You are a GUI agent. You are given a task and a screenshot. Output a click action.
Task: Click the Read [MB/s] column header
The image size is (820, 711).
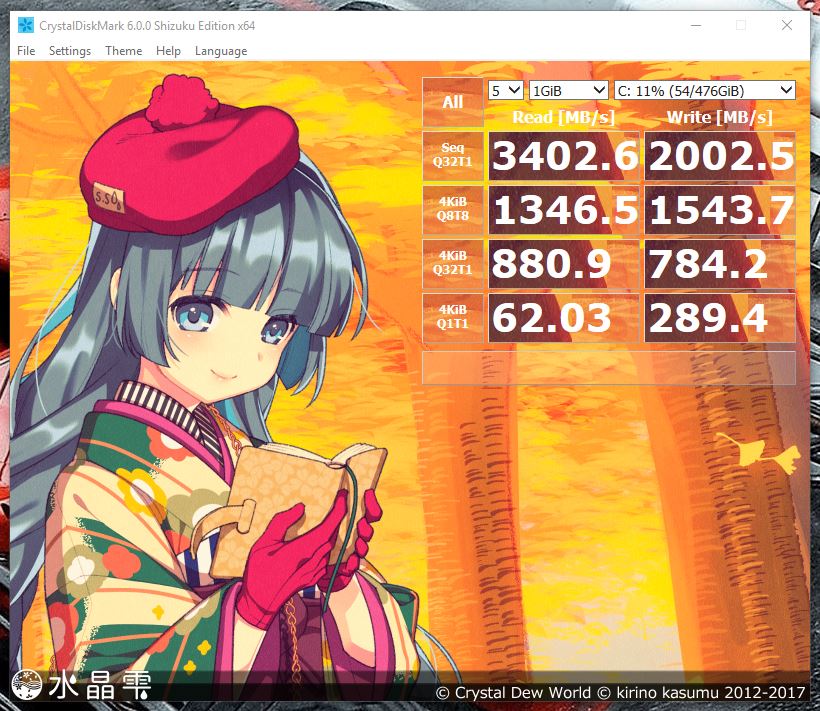coord(564,117)
